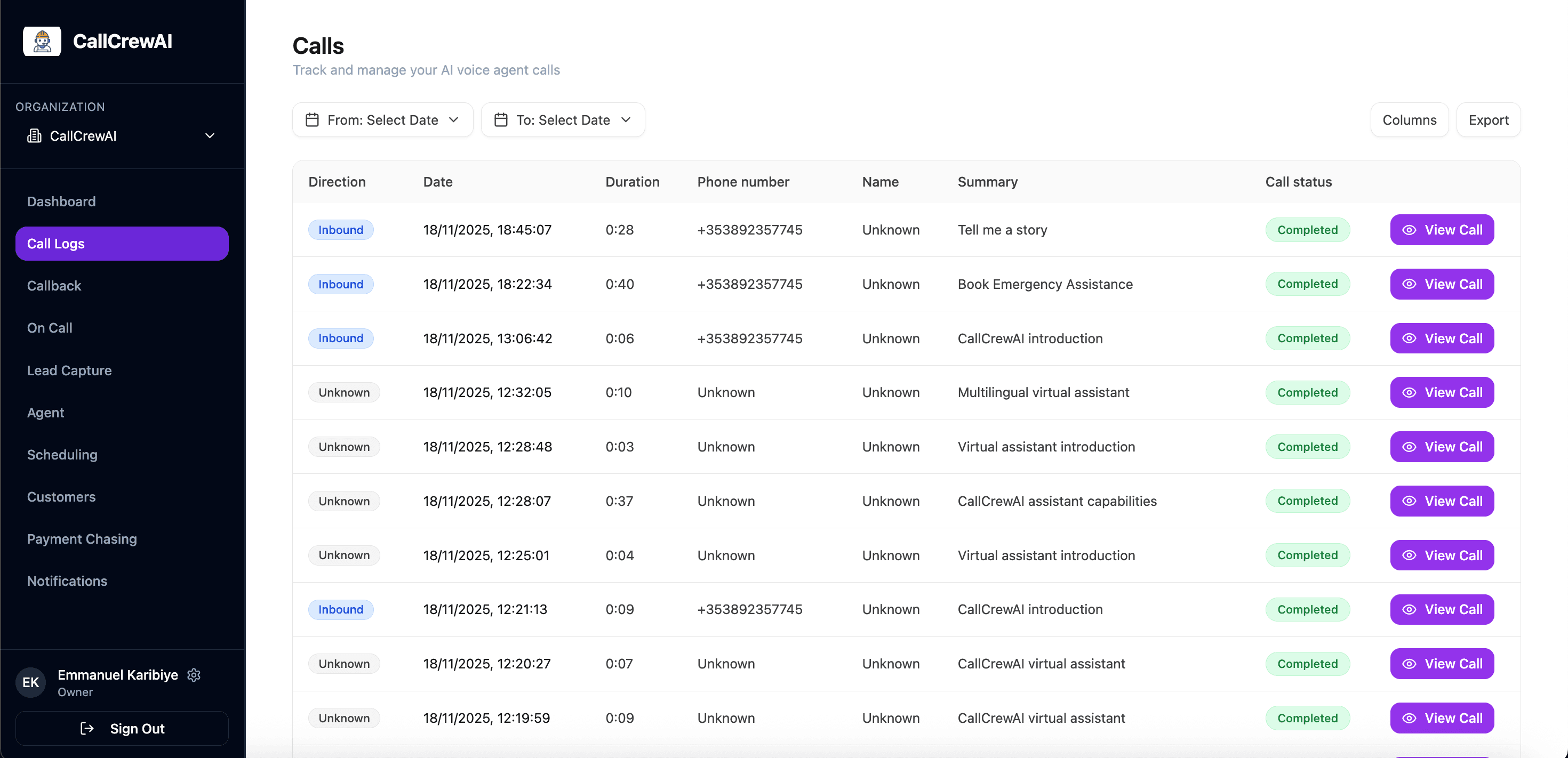Switch to the Dashboard section

(61, 201)
